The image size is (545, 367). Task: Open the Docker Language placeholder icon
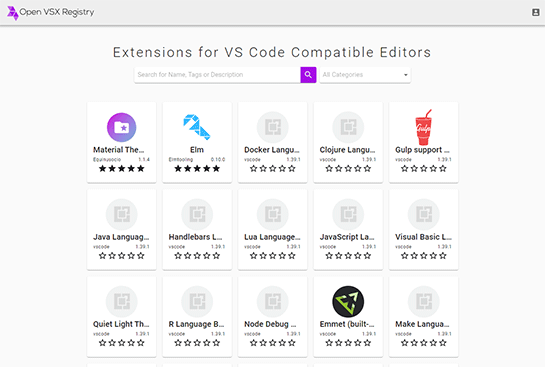pos(272,127)
